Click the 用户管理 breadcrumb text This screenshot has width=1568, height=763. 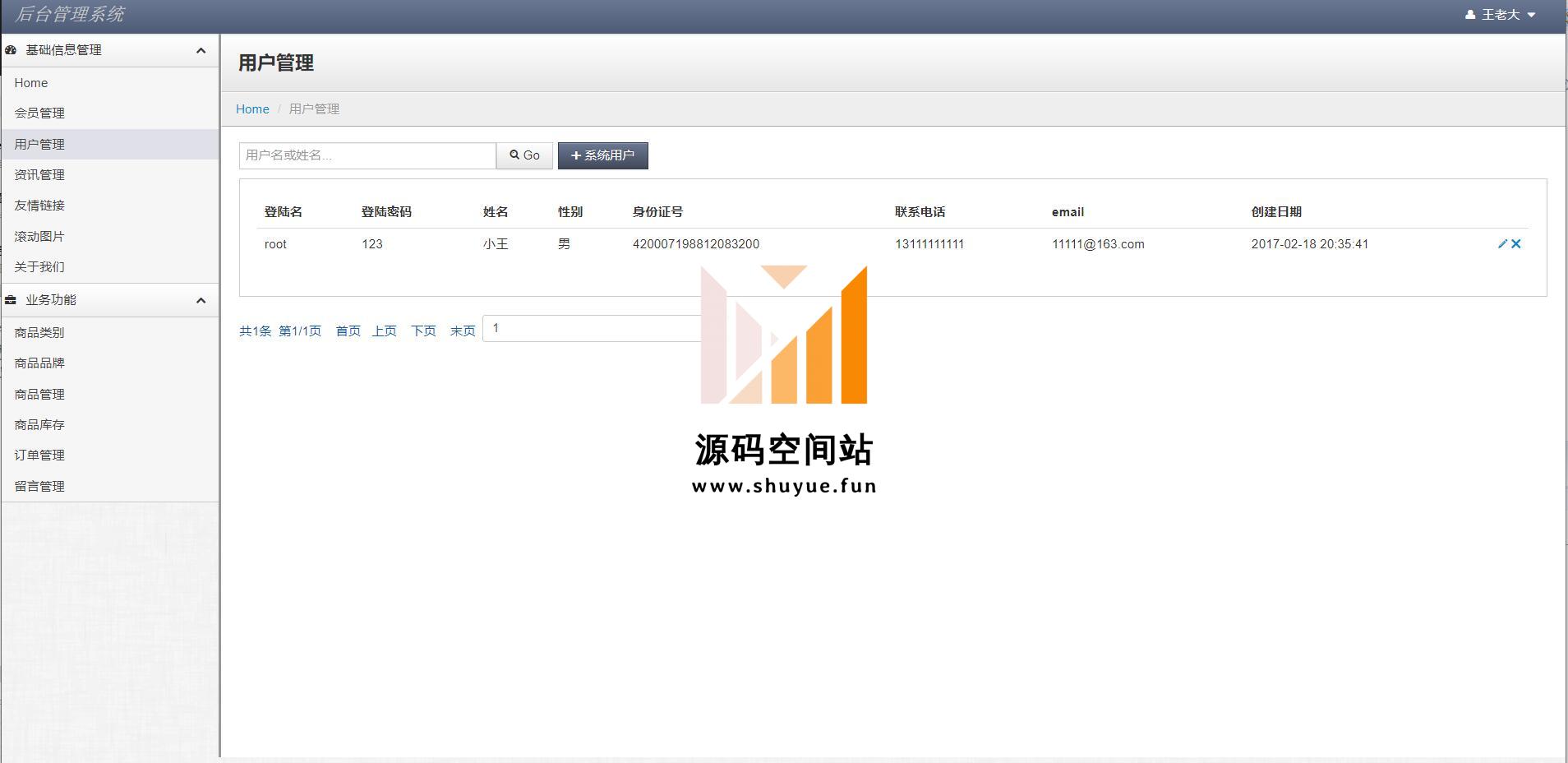coord(314,109)
